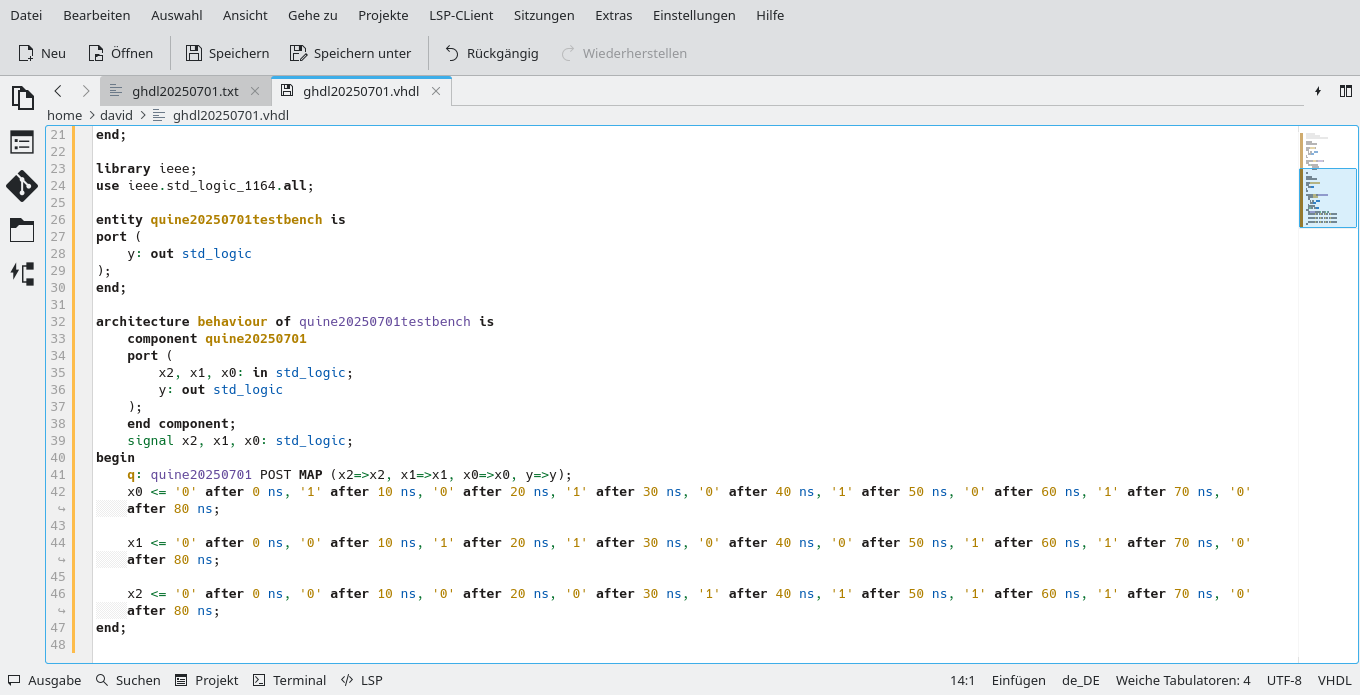
Task: Open the LSP symbols sidebar panel
Action: coord(21,274)
